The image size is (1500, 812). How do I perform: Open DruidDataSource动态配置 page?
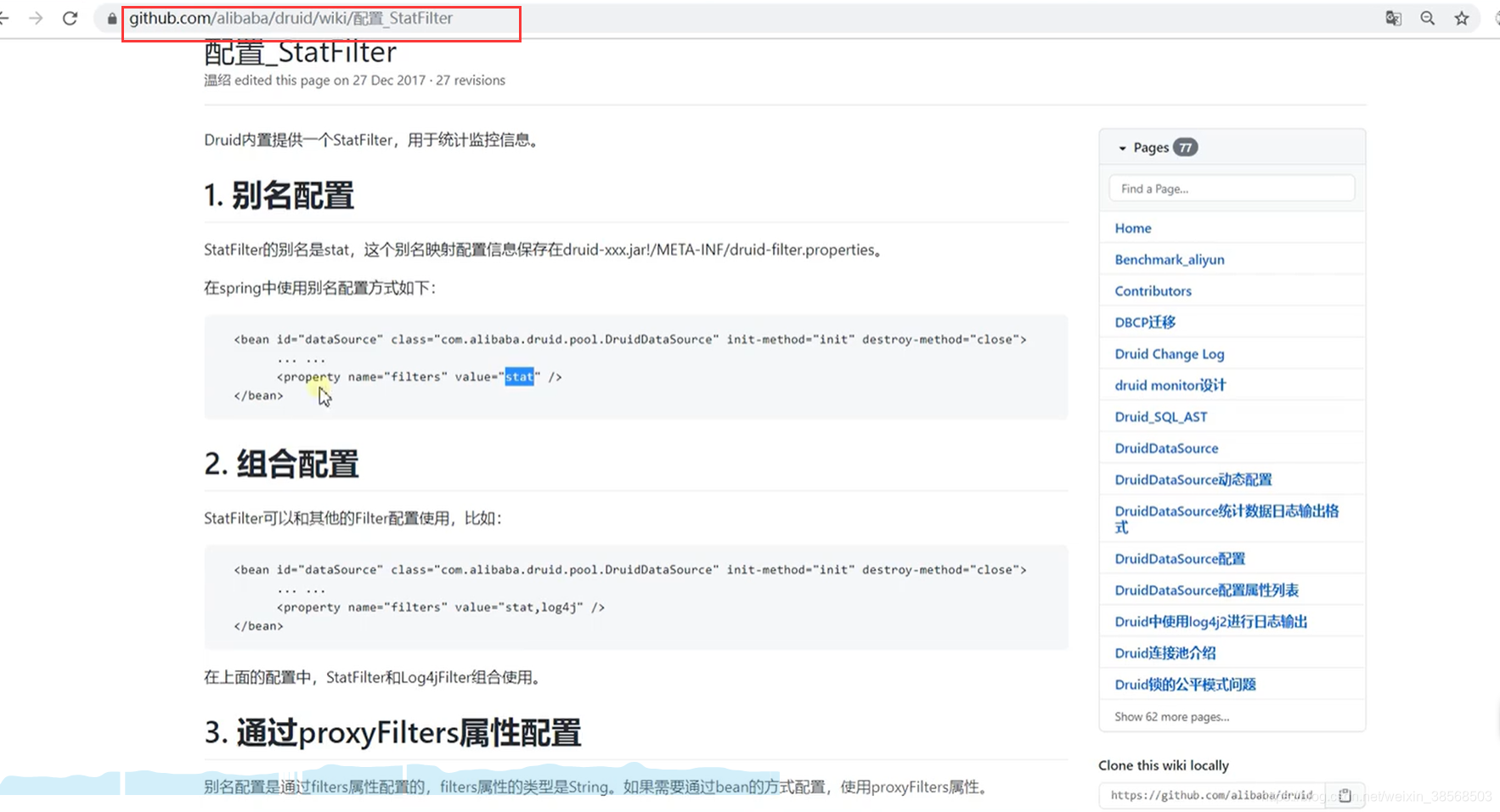pyautogui.click(x=1193, y=479)
